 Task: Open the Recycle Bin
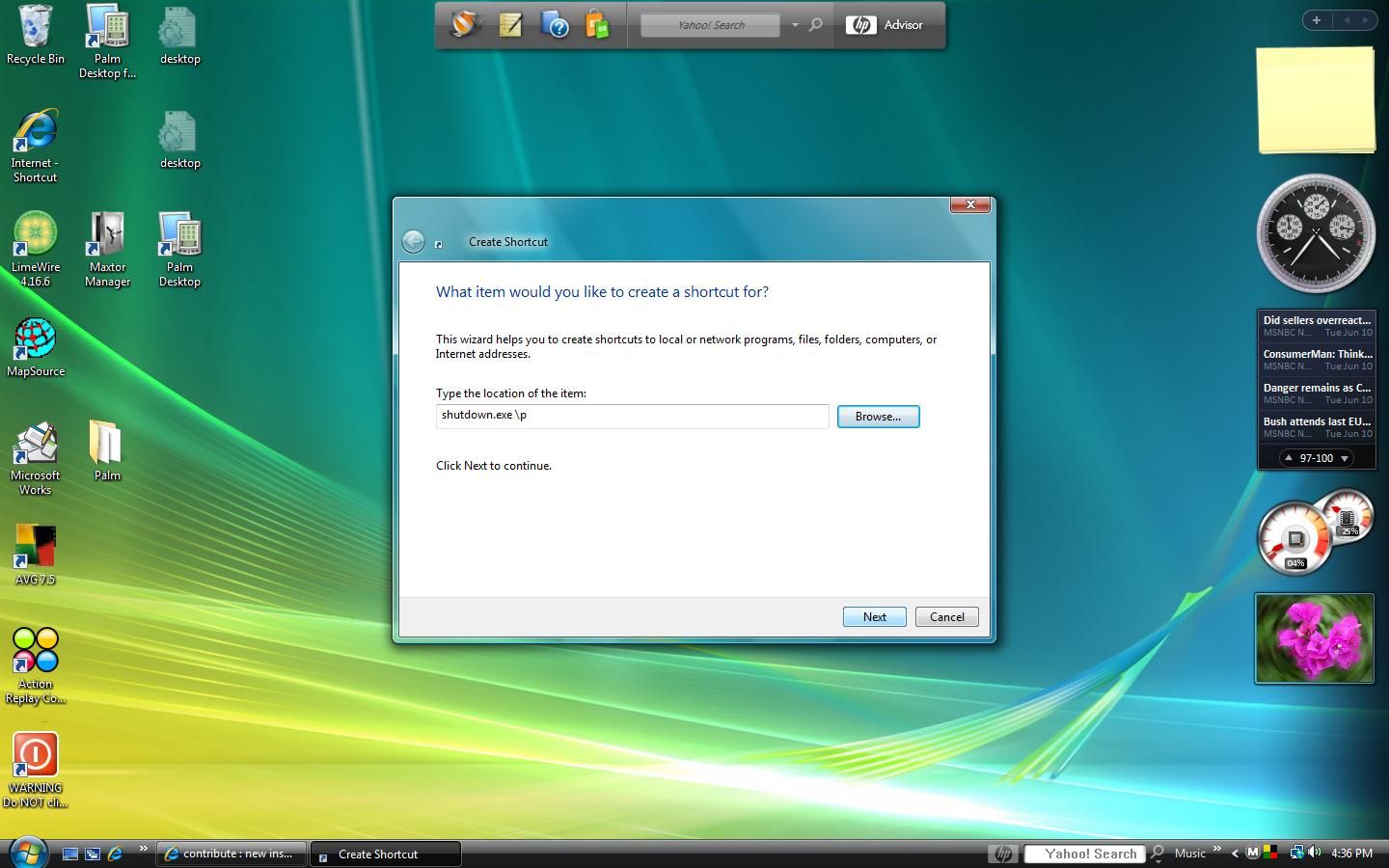pos(35,24)
